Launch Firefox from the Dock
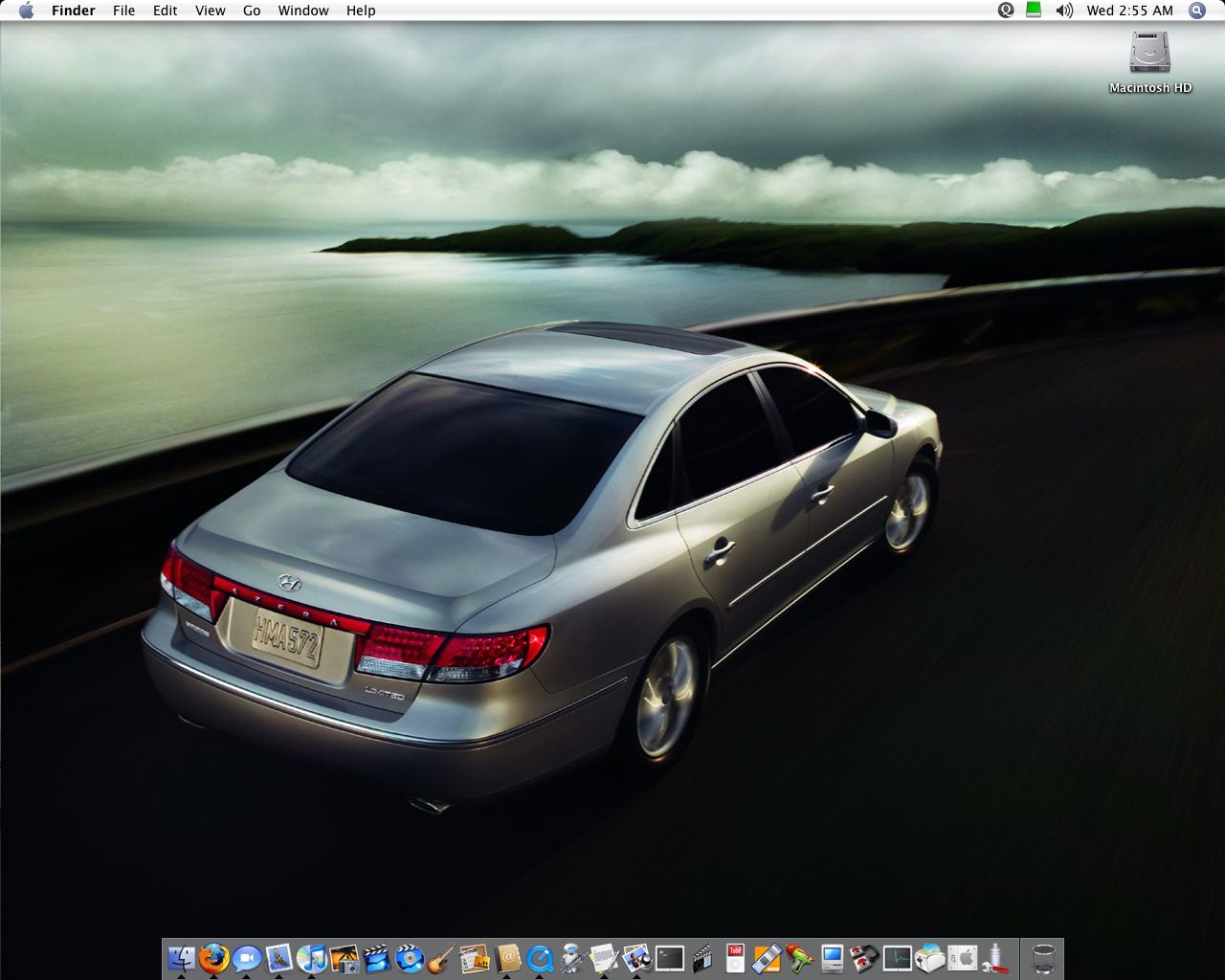1225x980 pixels. (214, 957)
